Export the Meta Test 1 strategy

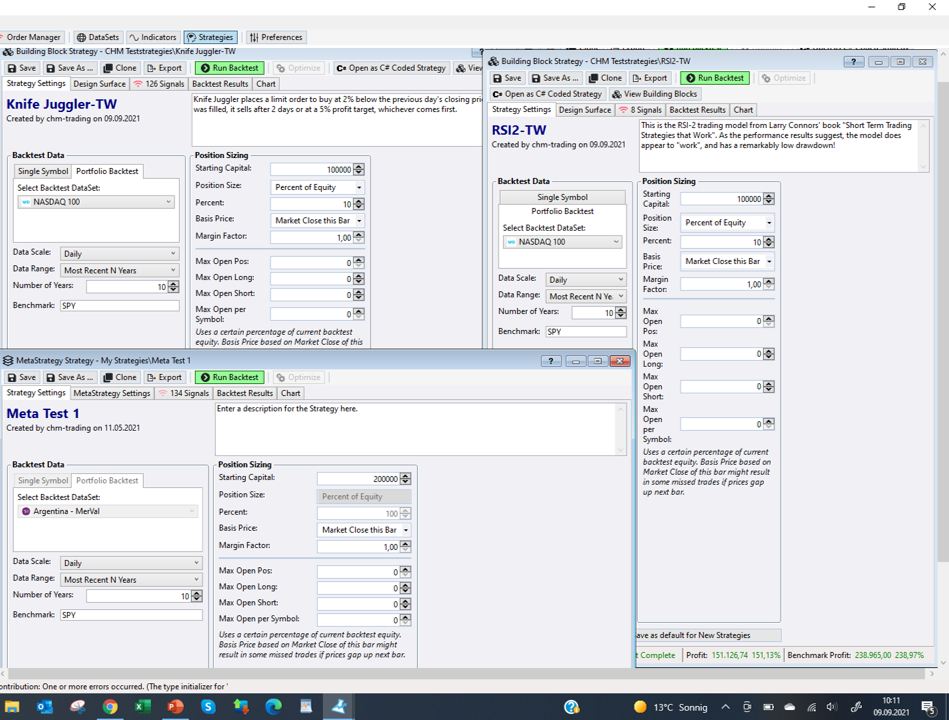pos(164,377)
